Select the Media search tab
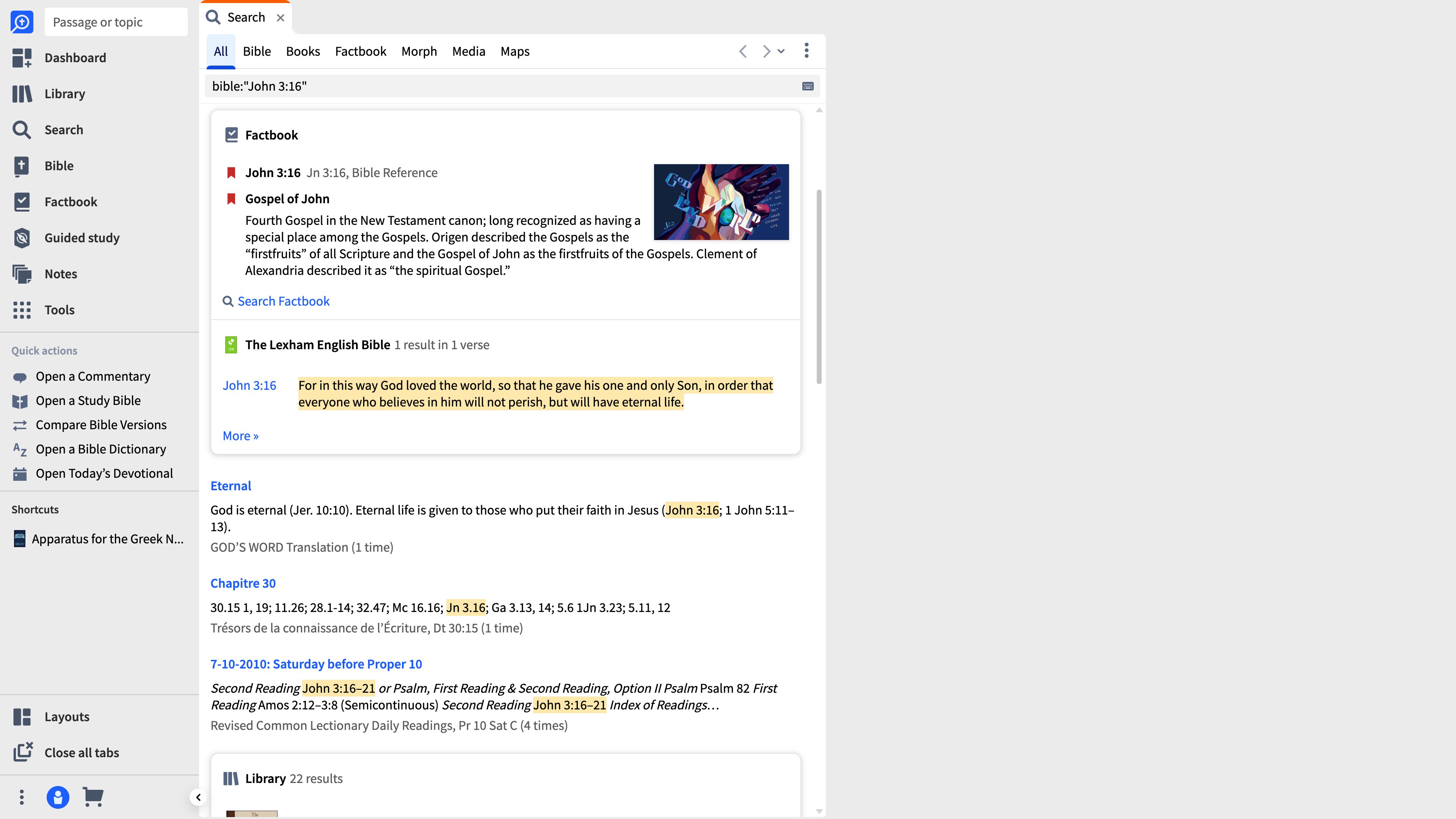The image size is (1456, 819). coord(469,52)
